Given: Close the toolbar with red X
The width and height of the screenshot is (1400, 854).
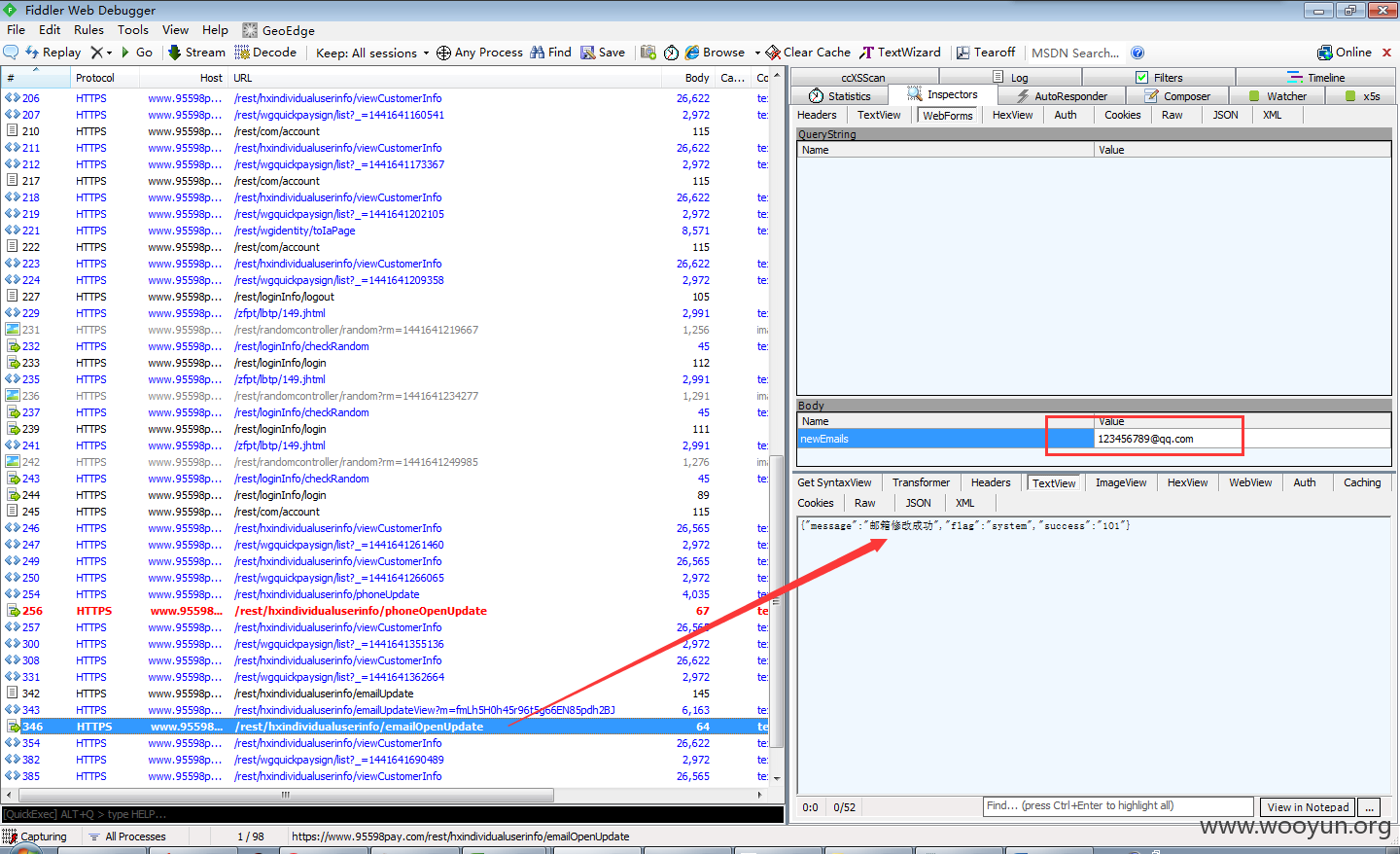Looking at the screenshot, I should coord(1387,53).
